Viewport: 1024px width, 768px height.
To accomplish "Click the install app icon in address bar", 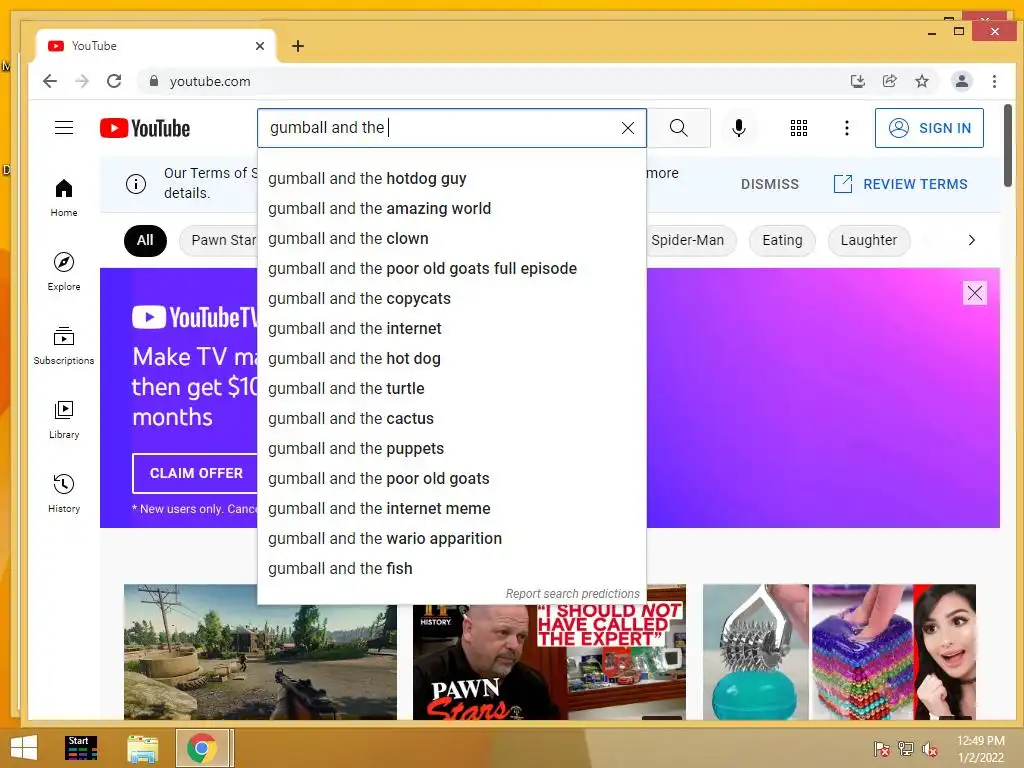I will tap(857, 81).
